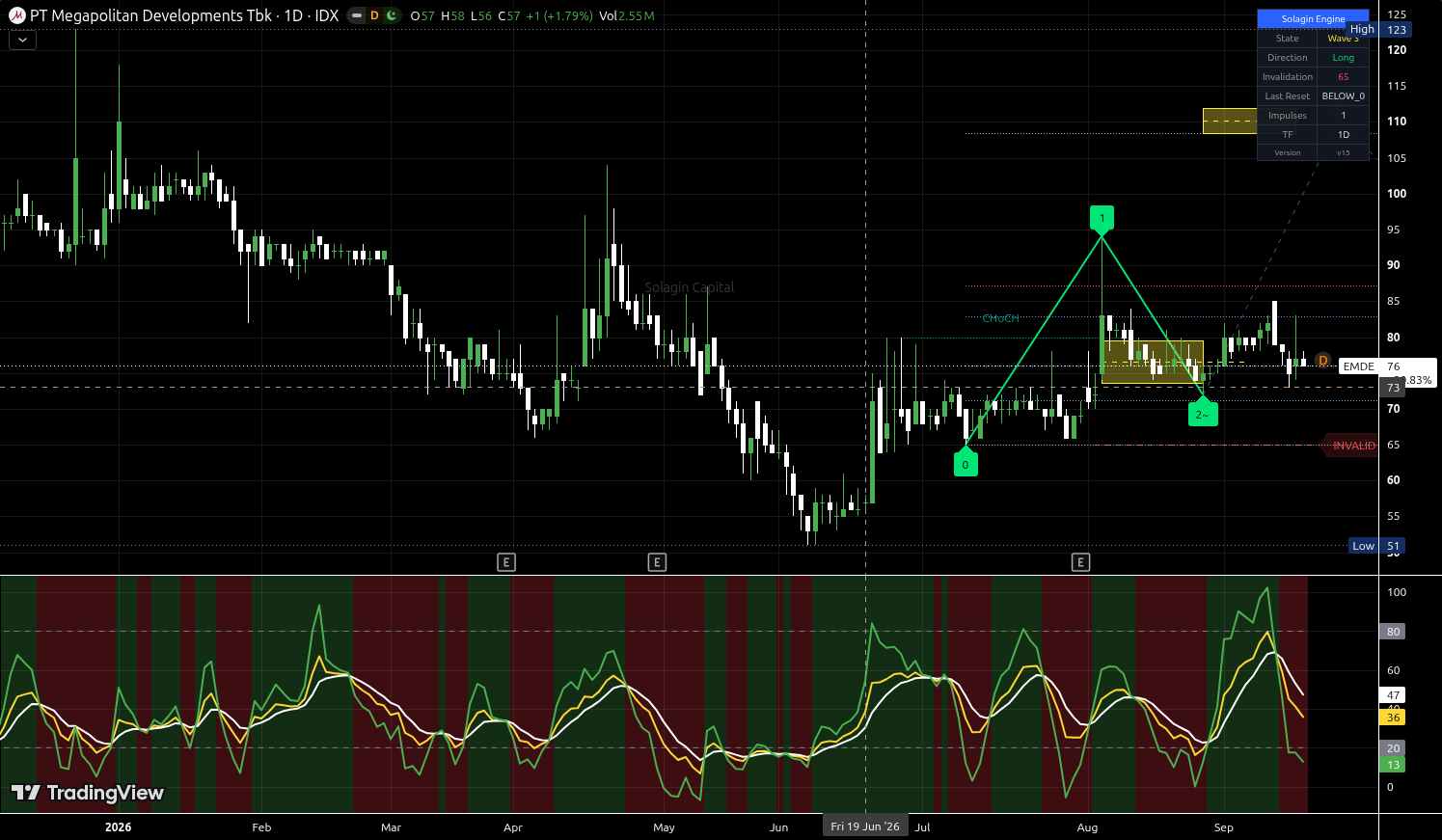Click the date label Fri 19 Jun '26
This screenshot has height=840, width=1442.
865,826
